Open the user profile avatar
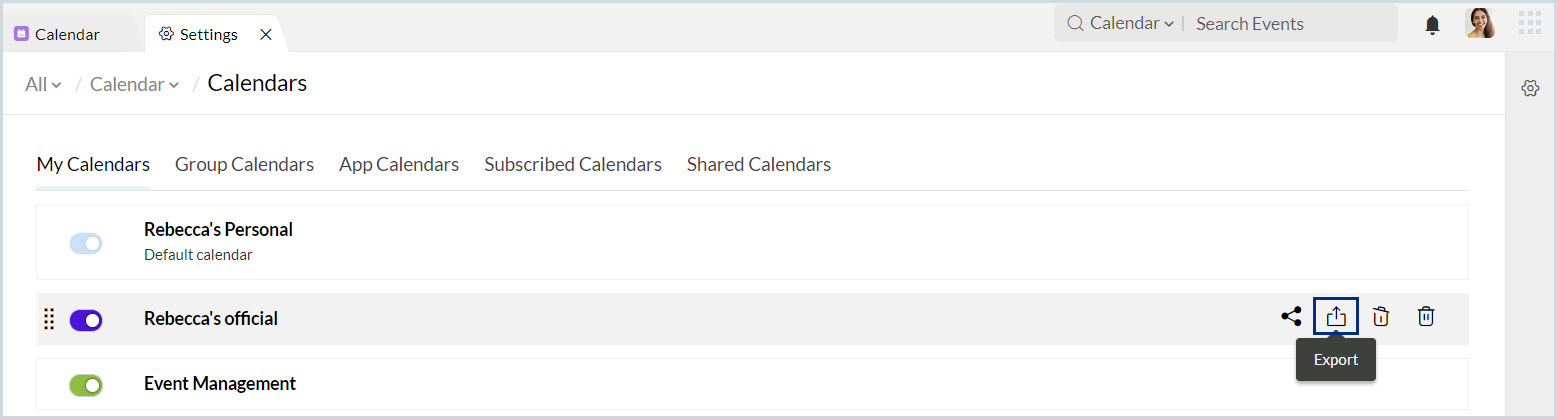This screenshot has width=1557, height=419. pos(1480,23)
